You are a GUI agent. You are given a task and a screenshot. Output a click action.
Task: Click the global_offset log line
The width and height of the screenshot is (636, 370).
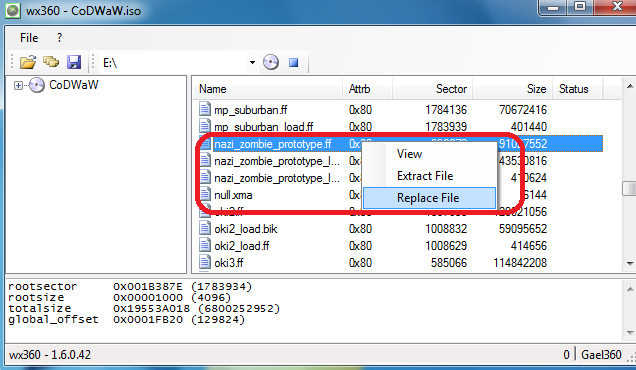(x=127, y=319)
